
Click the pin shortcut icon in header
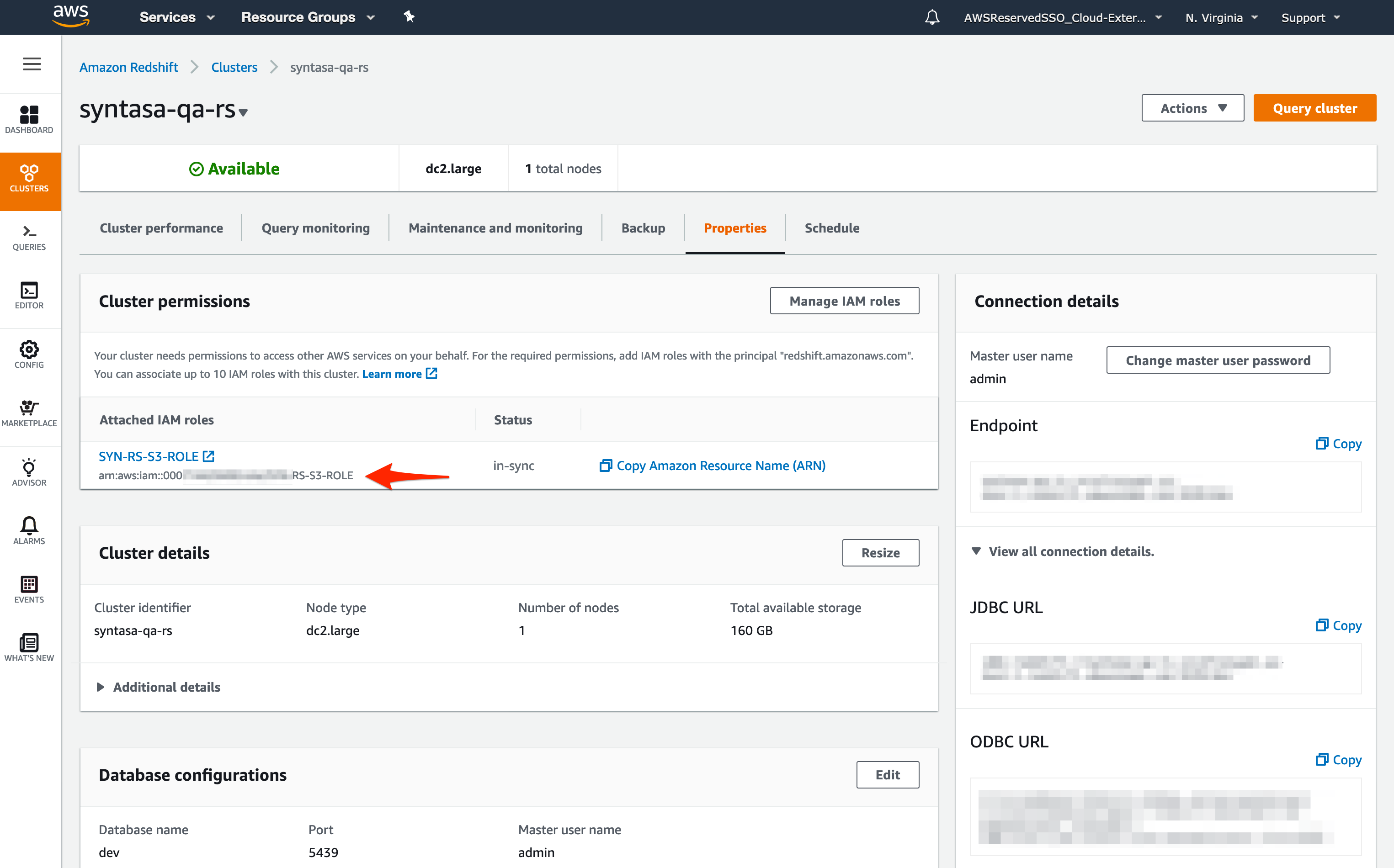(409, 17)
